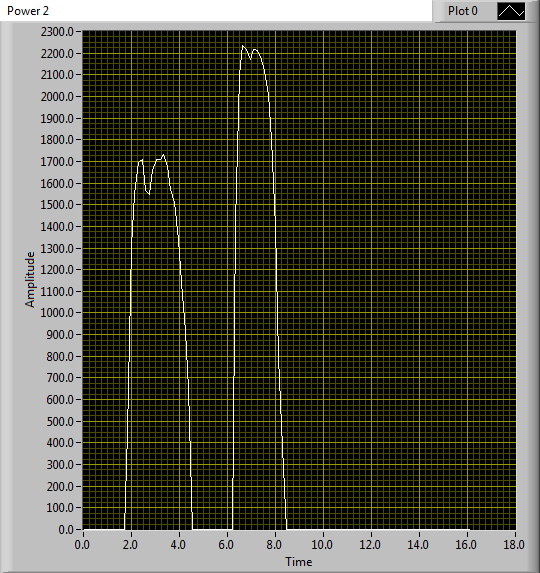Click the 18.0 time scale maximum
The image size is (540, 573).
(x=514, y=545)
